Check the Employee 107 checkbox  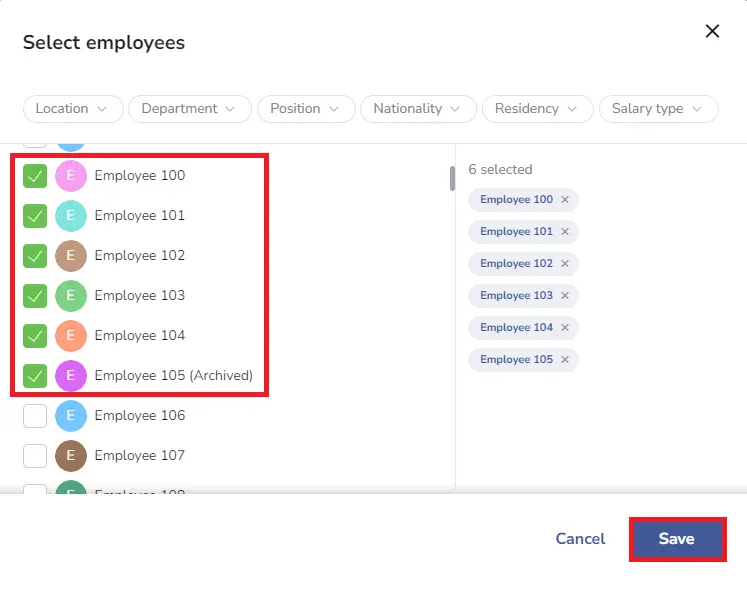click(x=35, y=456)
